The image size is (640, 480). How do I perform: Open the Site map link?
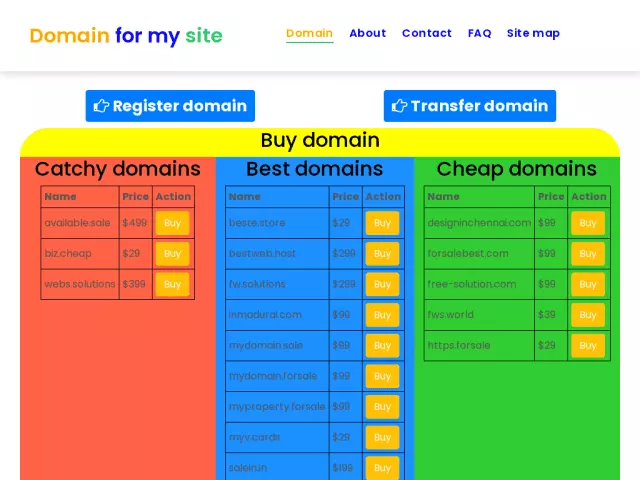coord(533,33)
